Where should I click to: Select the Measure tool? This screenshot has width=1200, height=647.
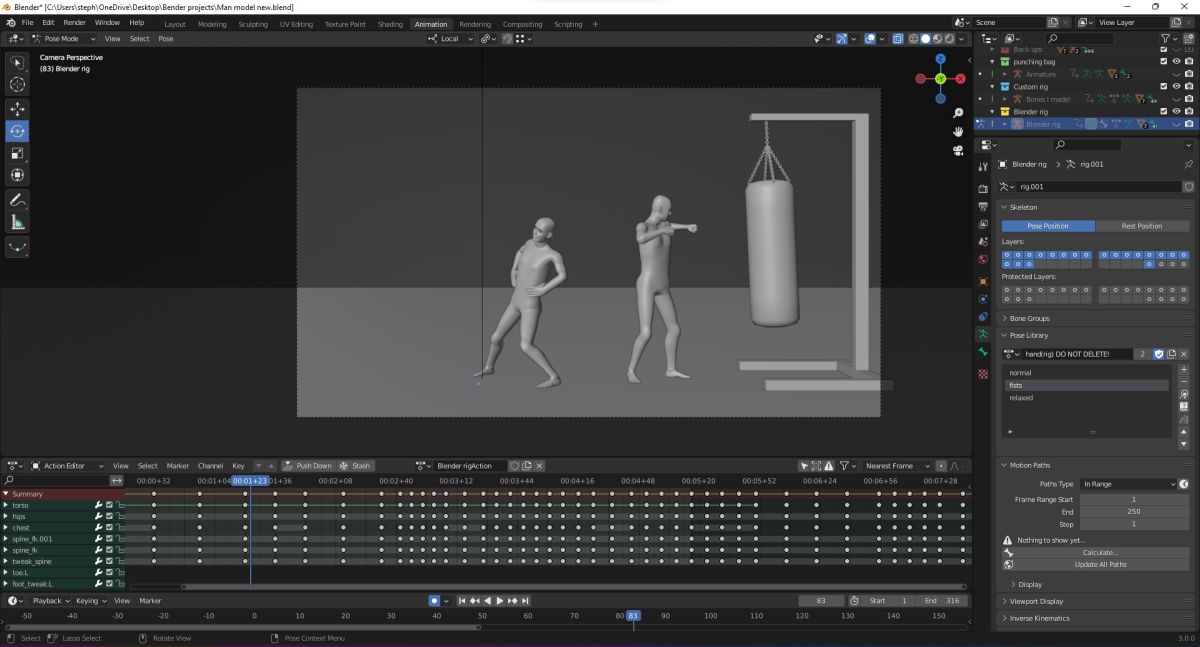coord(18,222)
